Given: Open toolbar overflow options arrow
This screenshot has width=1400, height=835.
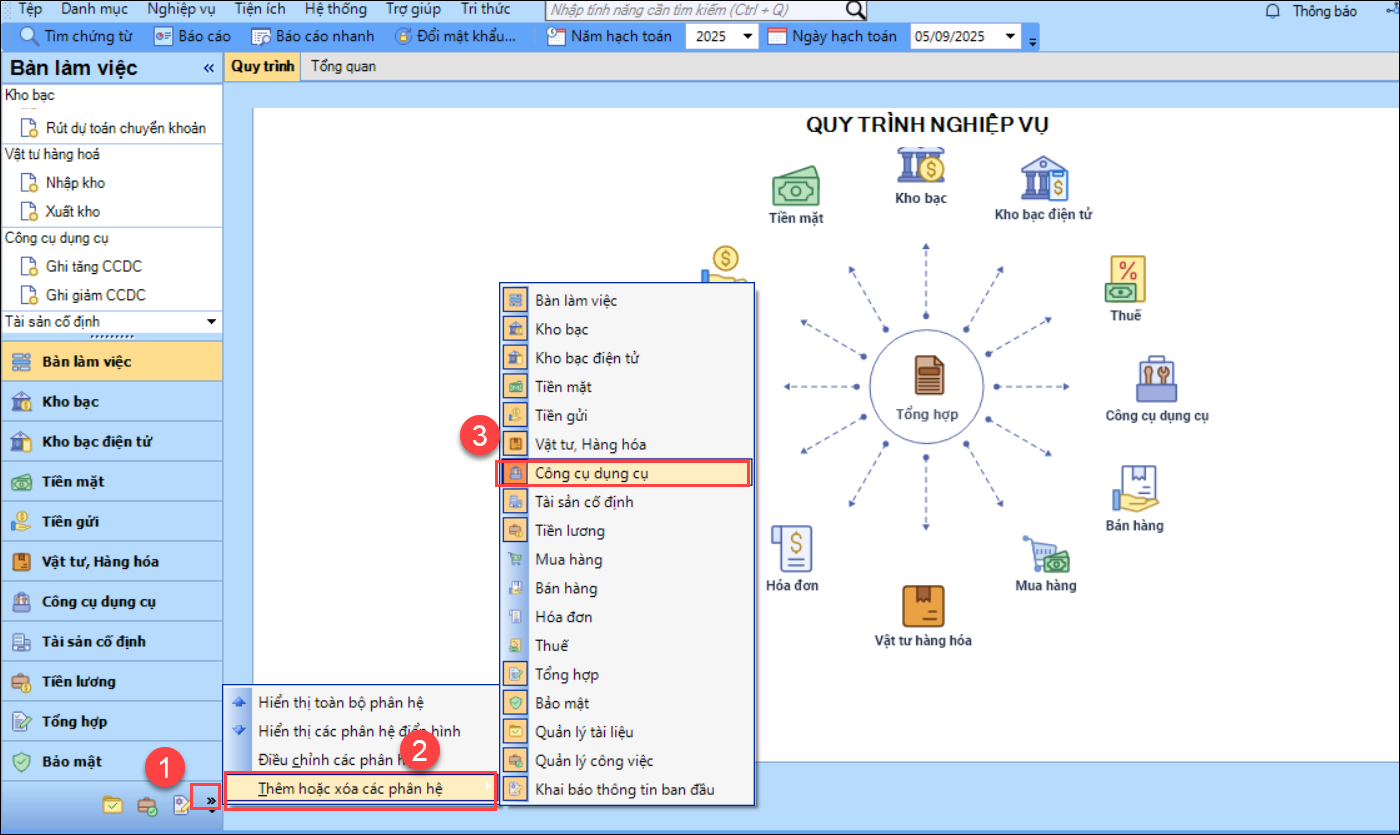Looking at the screenshot, I should point(1033,40).
